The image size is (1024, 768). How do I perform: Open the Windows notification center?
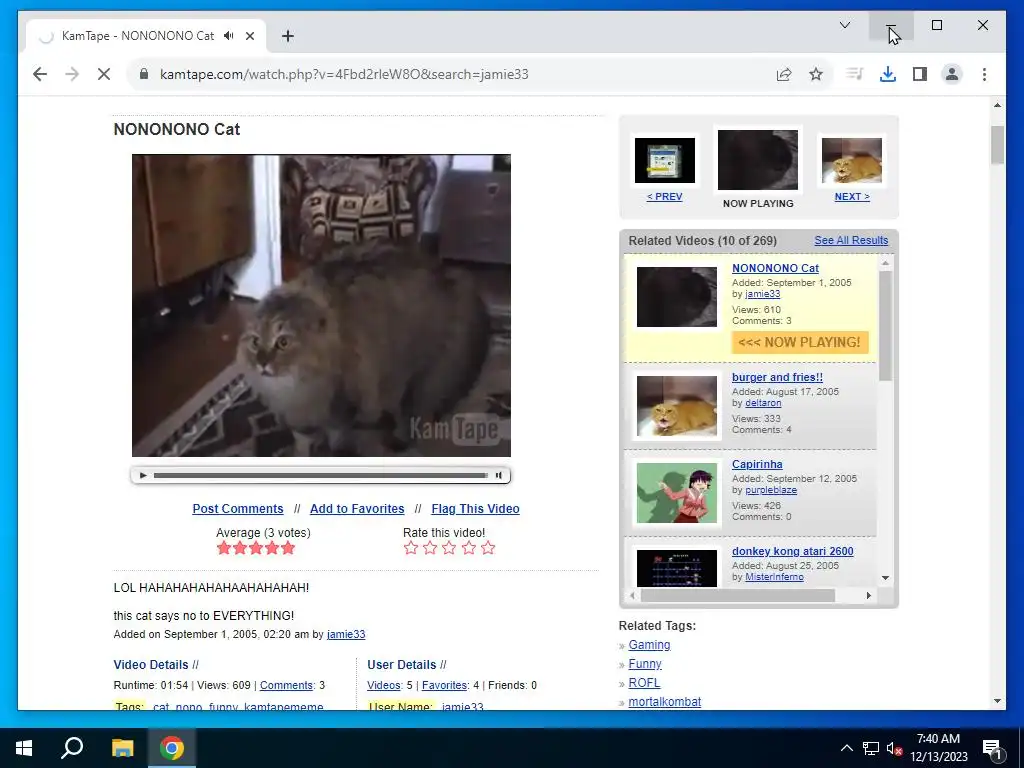click(992, 749)
